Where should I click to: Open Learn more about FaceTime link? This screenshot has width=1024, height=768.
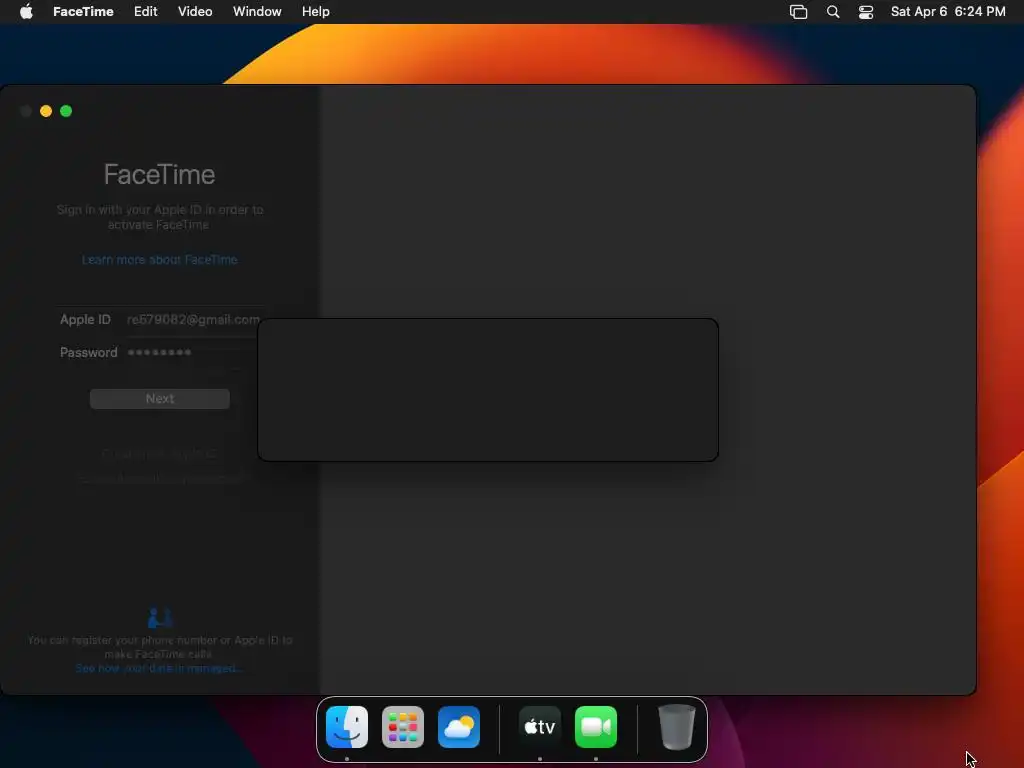160,260
